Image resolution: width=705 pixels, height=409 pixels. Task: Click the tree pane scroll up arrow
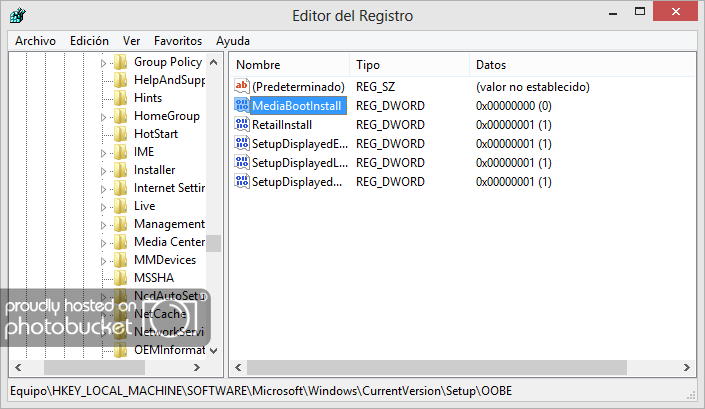tap(214, 62)
